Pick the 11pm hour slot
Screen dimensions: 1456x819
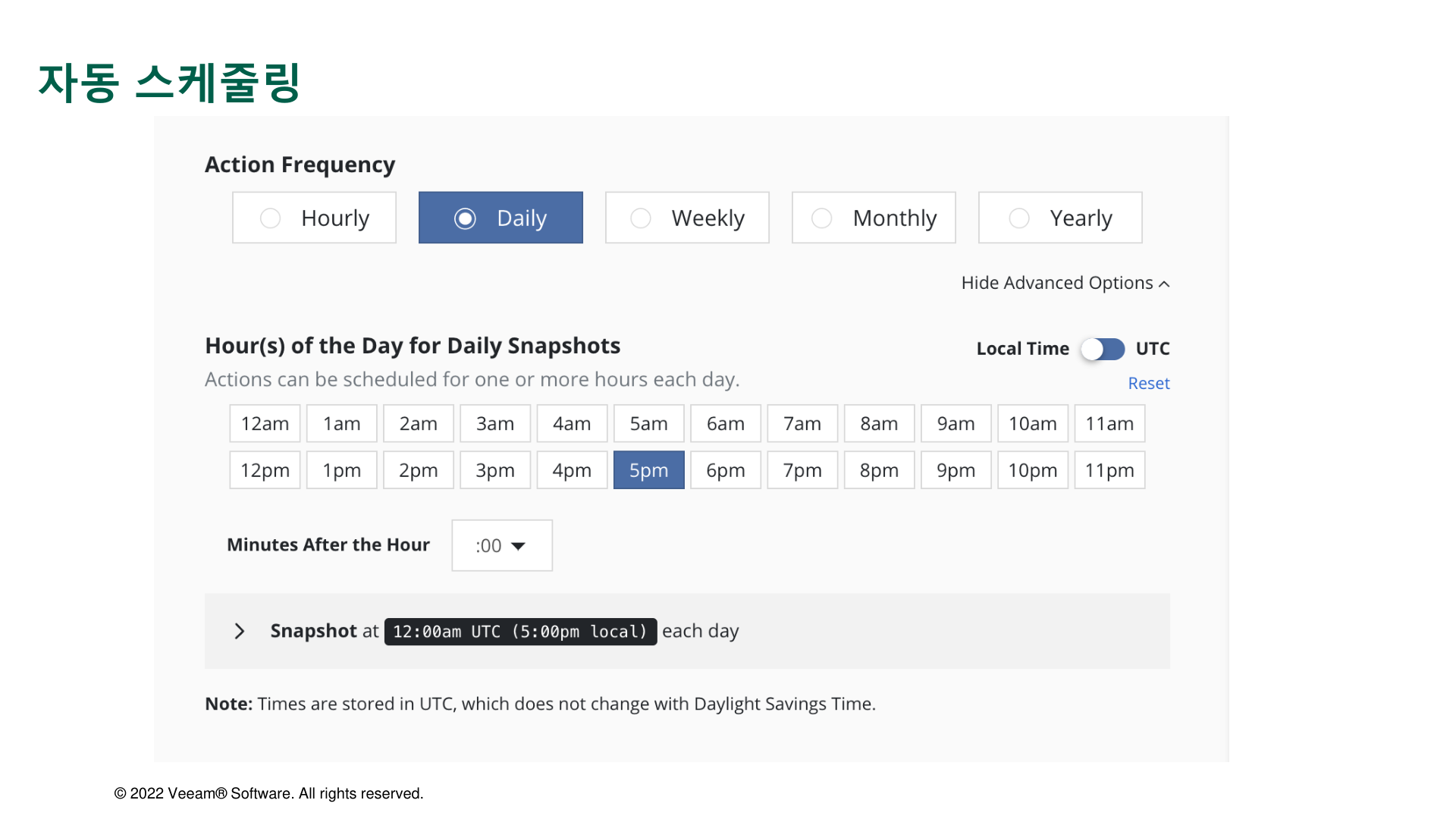(x=1109, y=470)
